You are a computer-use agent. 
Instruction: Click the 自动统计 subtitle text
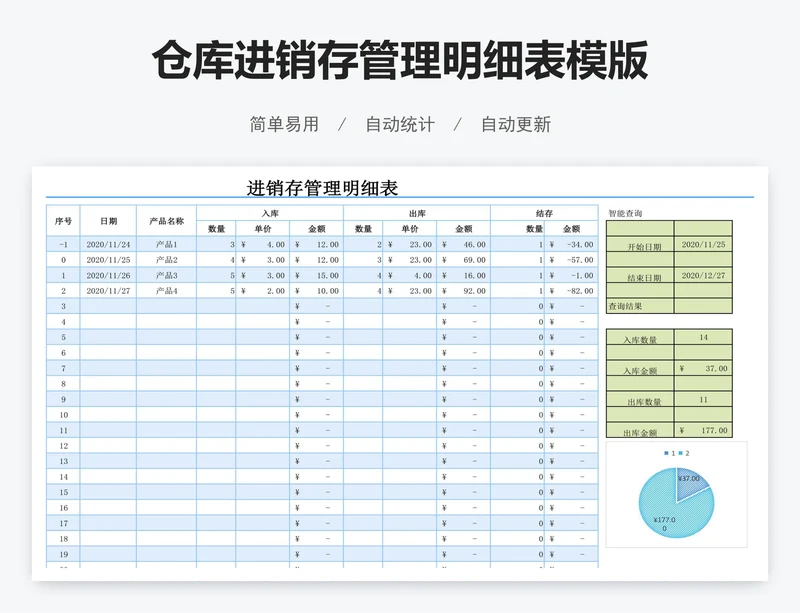click(400, 125)
